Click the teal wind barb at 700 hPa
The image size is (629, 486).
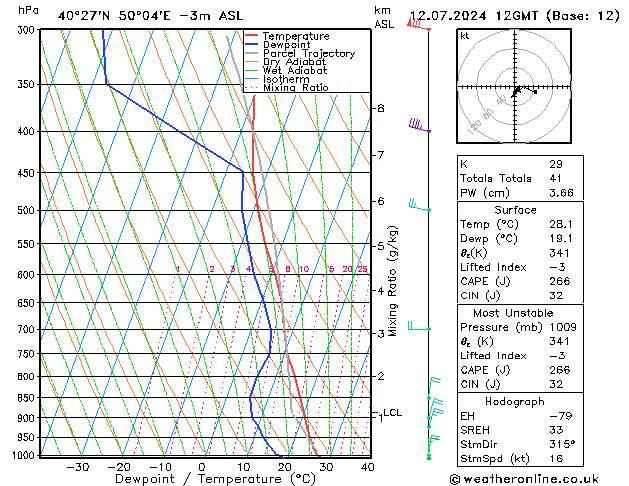tap(419, 326)
